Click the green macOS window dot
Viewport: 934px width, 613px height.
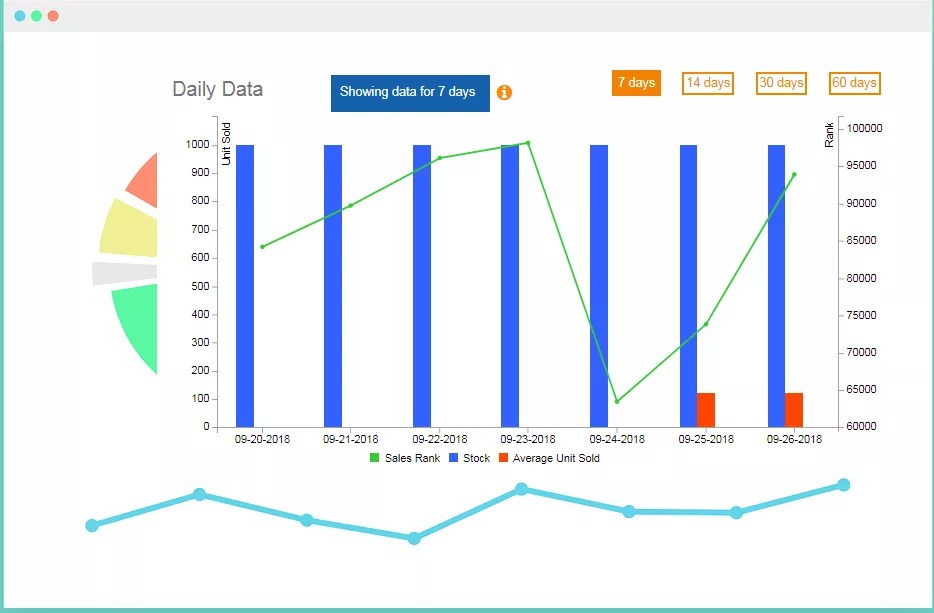coord(33,16)
